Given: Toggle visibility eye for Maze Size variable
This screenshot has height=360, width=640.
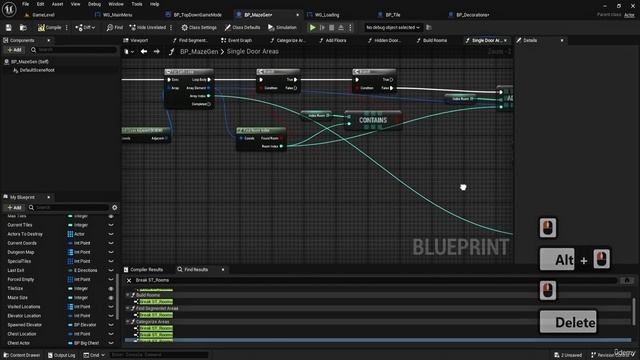Looking at the screenshot, I should pyautogui.click(x=111, y=298).
